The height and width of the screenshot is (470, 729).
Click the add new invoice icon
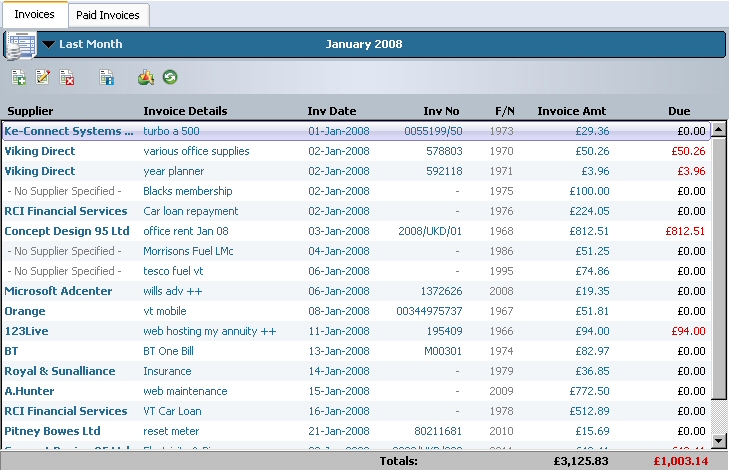click(x=19, y=77)
